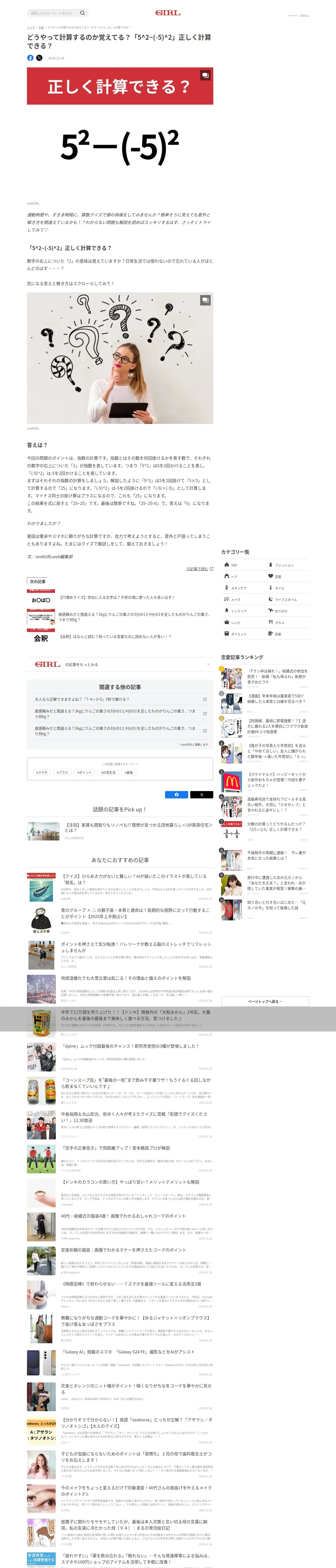Open next article 【会釈】はなんと読む
The height and width of the screenshot is (1568, 336).
click(115, 636)
